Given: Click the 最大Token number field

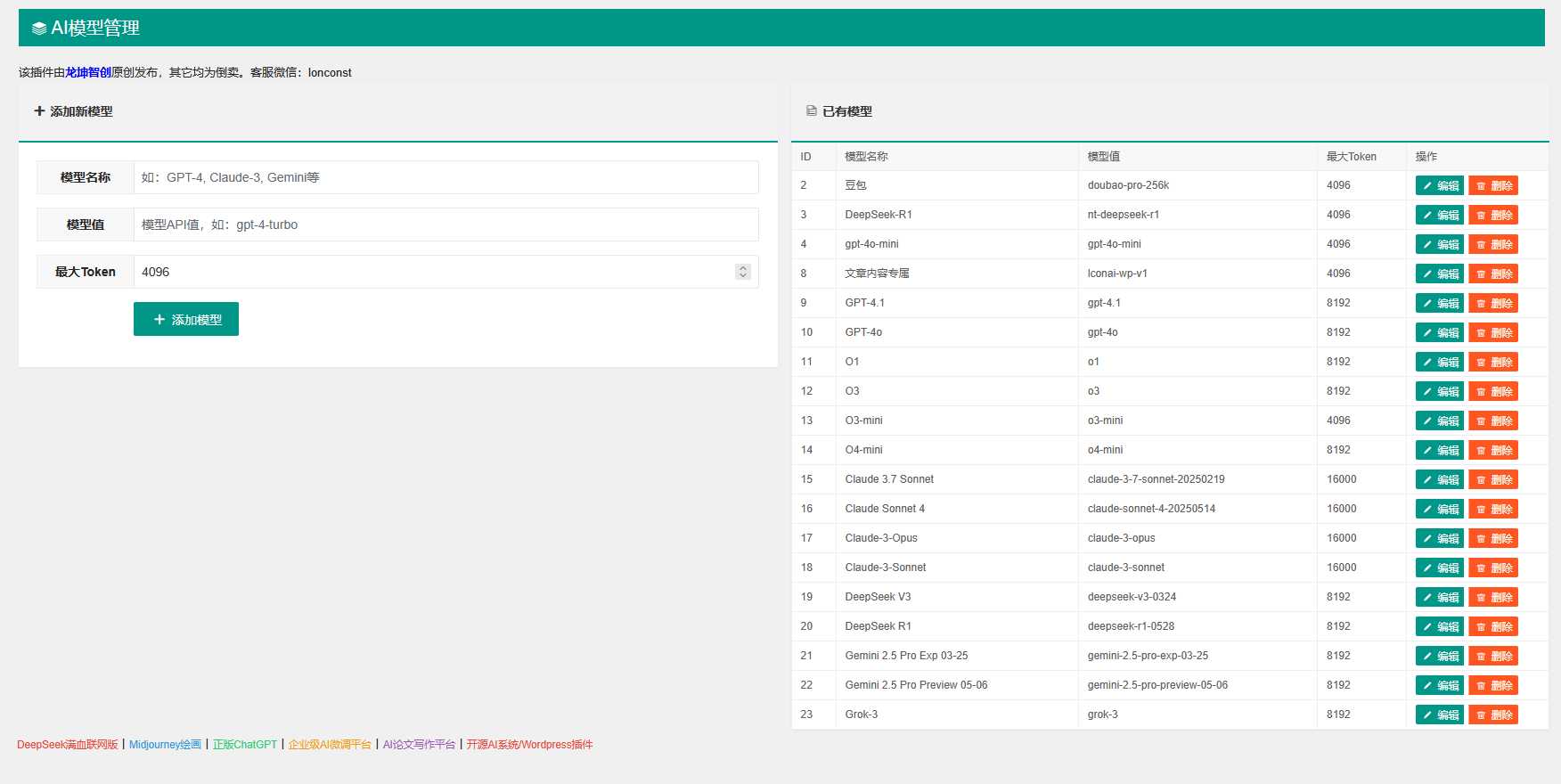Looking at the screenshot, I should click(x=445, y=272).
